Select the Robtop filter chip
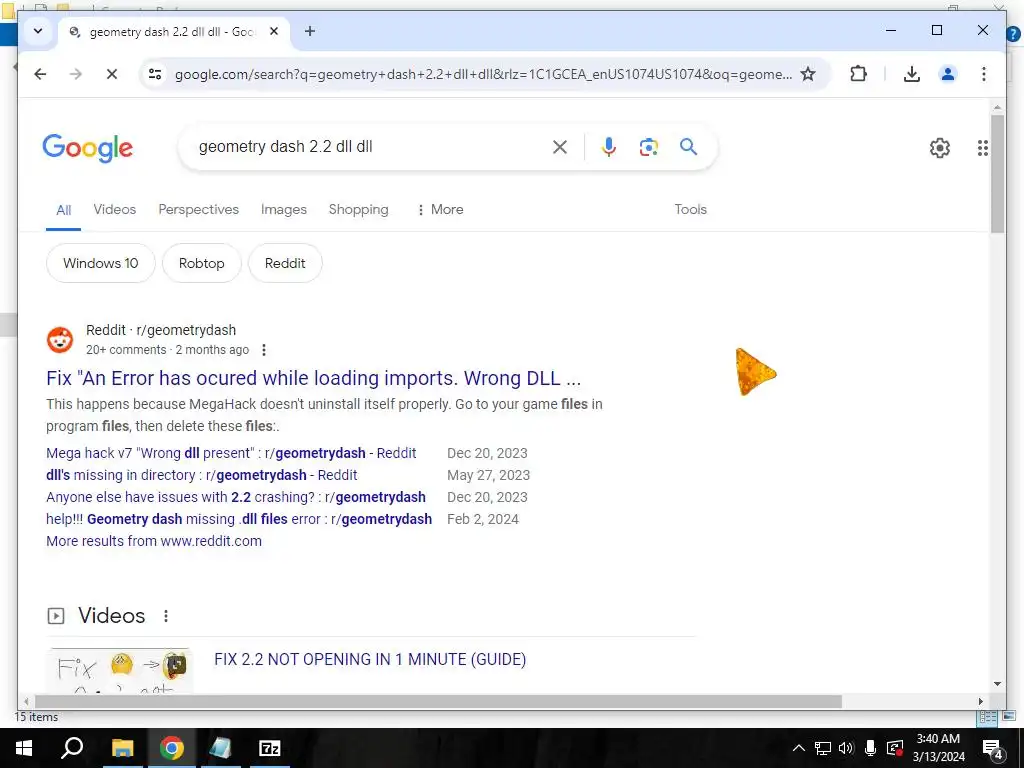The image size is (1024, 768). click(201, 263)
